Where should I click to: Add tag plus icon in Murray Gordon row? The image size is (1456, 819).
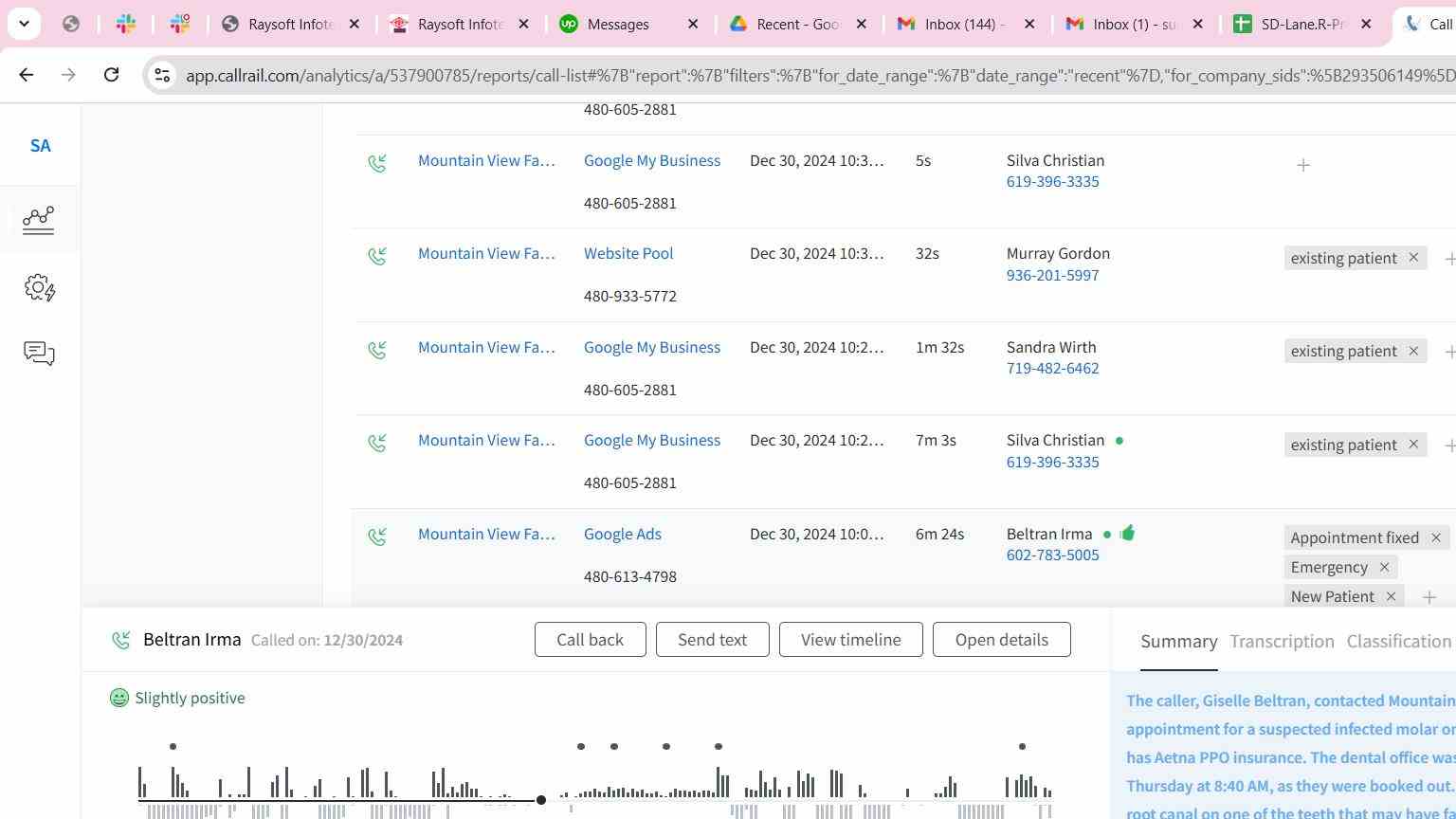1449,259
